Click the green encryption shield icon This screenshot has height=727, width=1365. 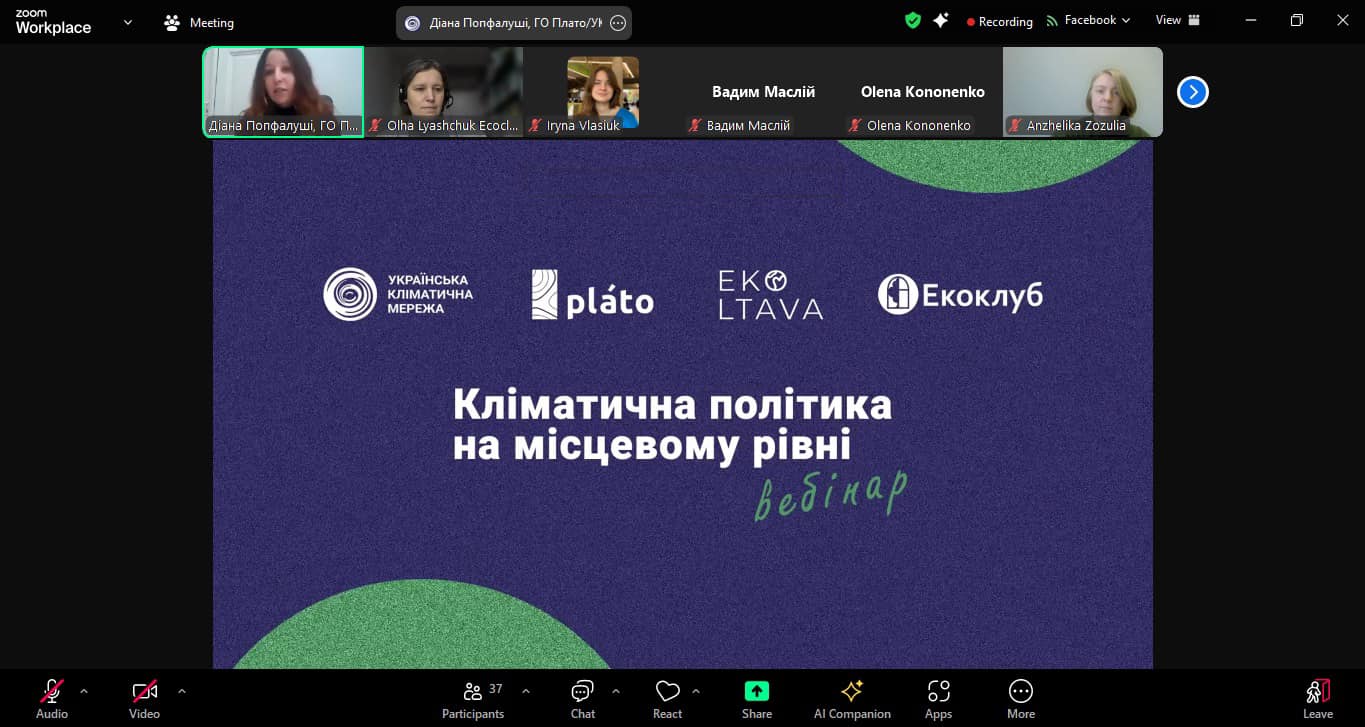coord(913,20)
